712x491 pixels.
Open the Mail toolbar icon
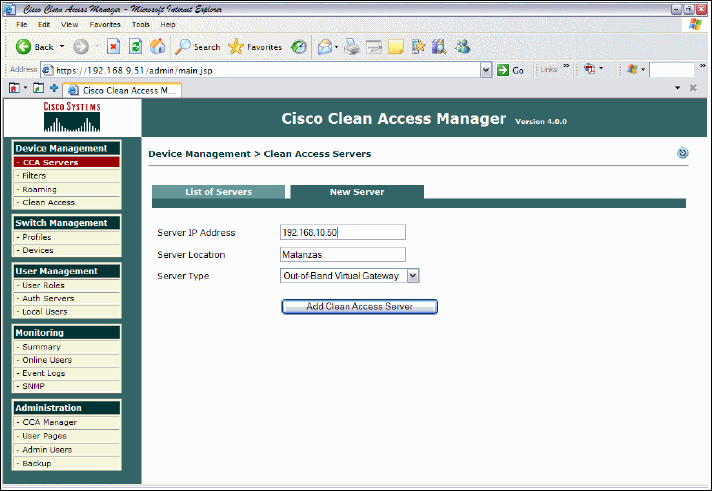coord(325,47)
